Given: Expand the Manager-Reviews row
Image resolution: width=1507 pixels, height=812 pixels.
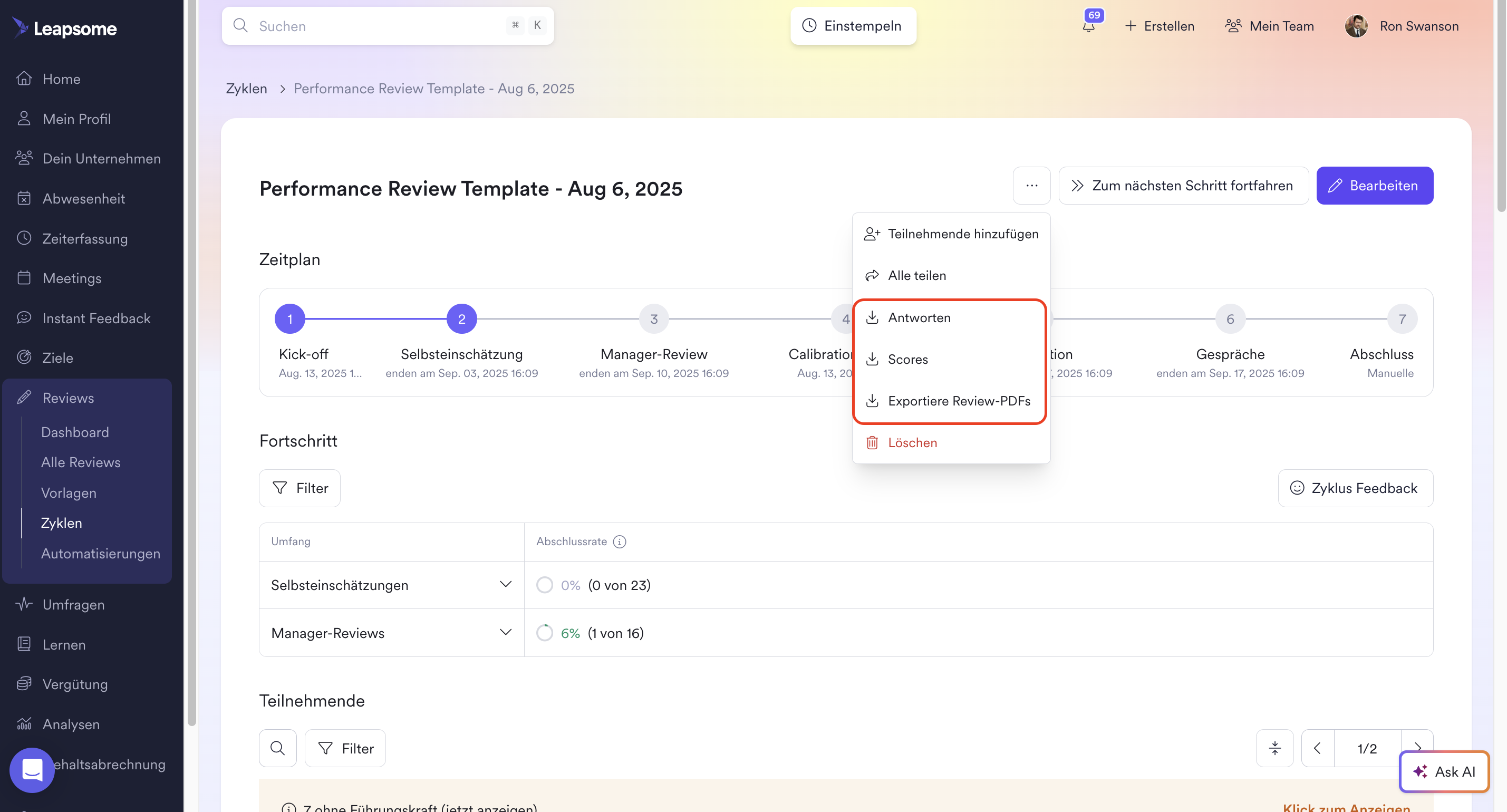Looking at the screenshot, I should point(506,632).
